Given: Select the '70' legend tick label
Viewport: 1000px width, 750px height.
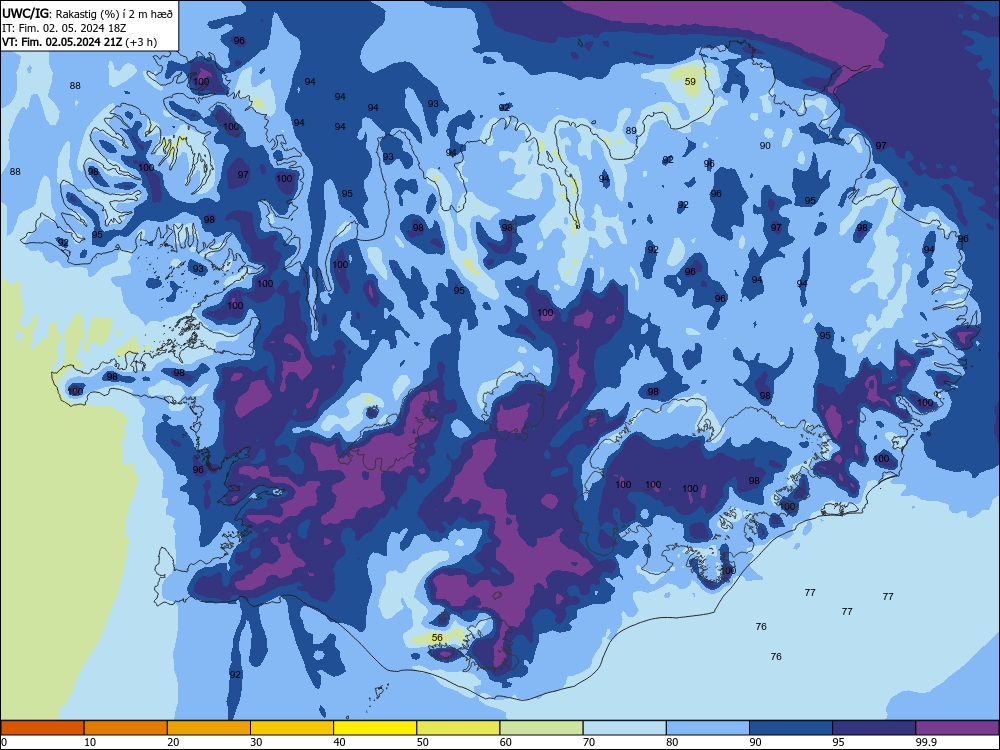Looking at the screenshot, I should point(589,742).
